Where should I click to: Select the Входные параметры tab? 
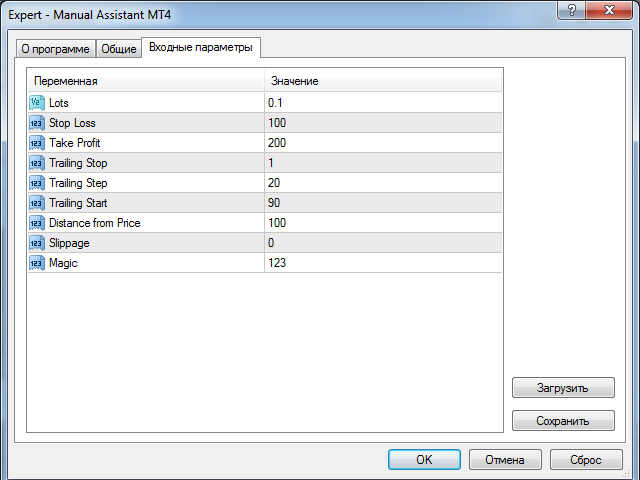point(201,47)
